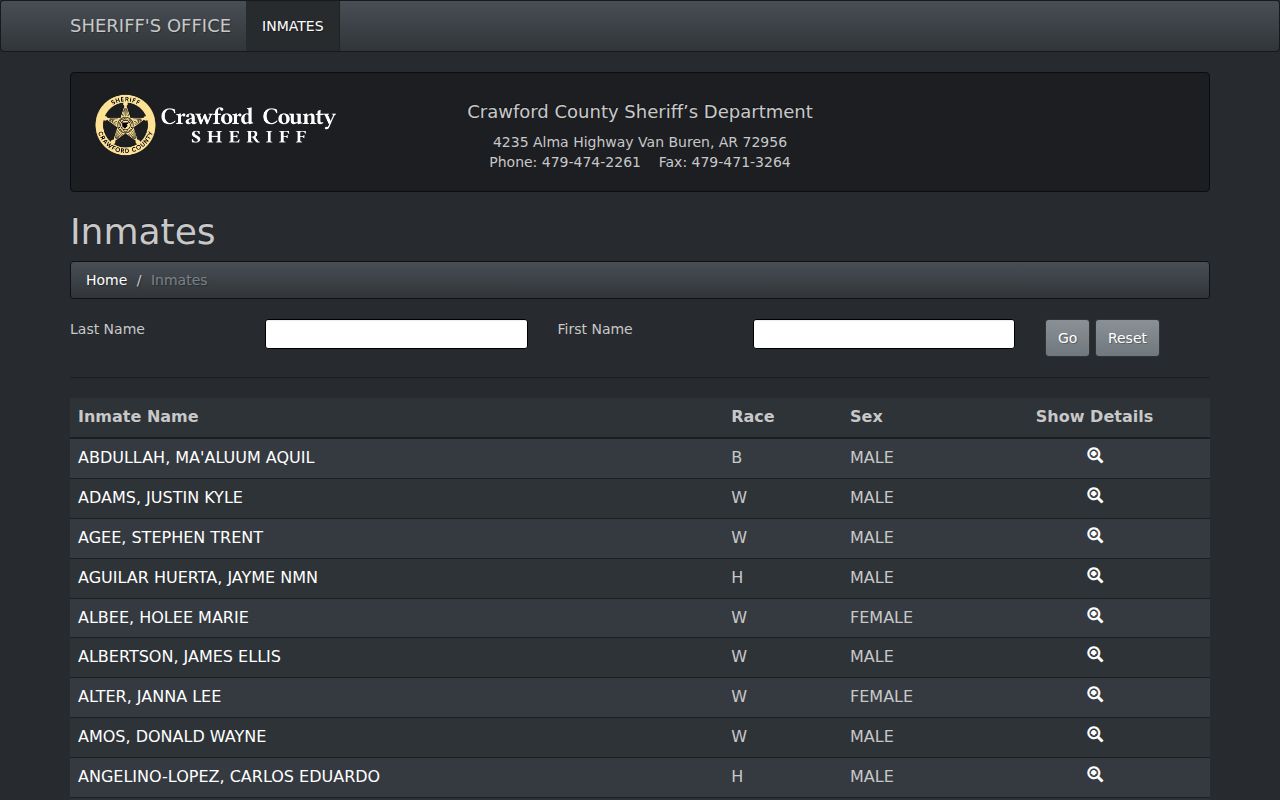Select name AGUILAR HUERTA, JAYME NMN
Viewport: 1280px width, 800px height.
coord(198,577)
